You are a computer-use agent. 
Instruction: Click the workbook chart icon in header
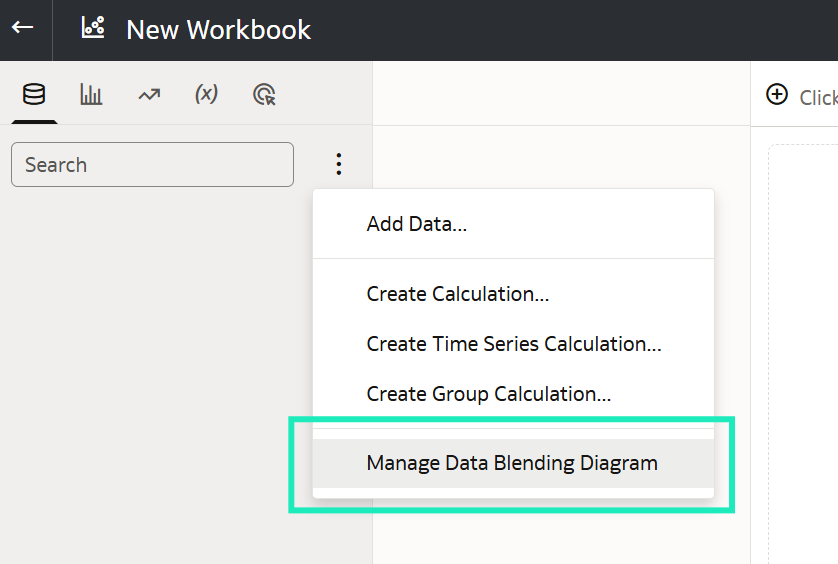(93, 27)
